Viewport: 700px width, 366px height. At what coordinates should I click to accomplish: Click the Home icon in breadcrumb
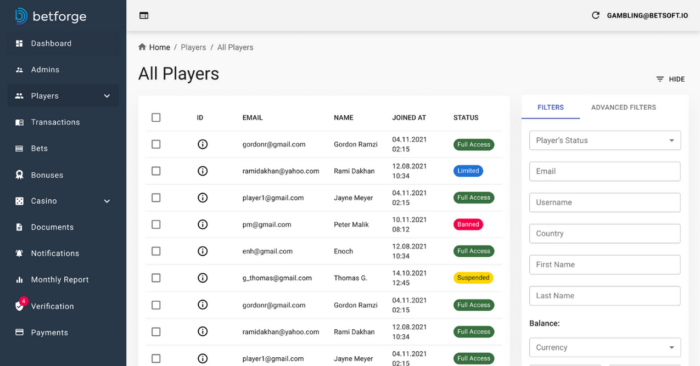click(142, 47)
